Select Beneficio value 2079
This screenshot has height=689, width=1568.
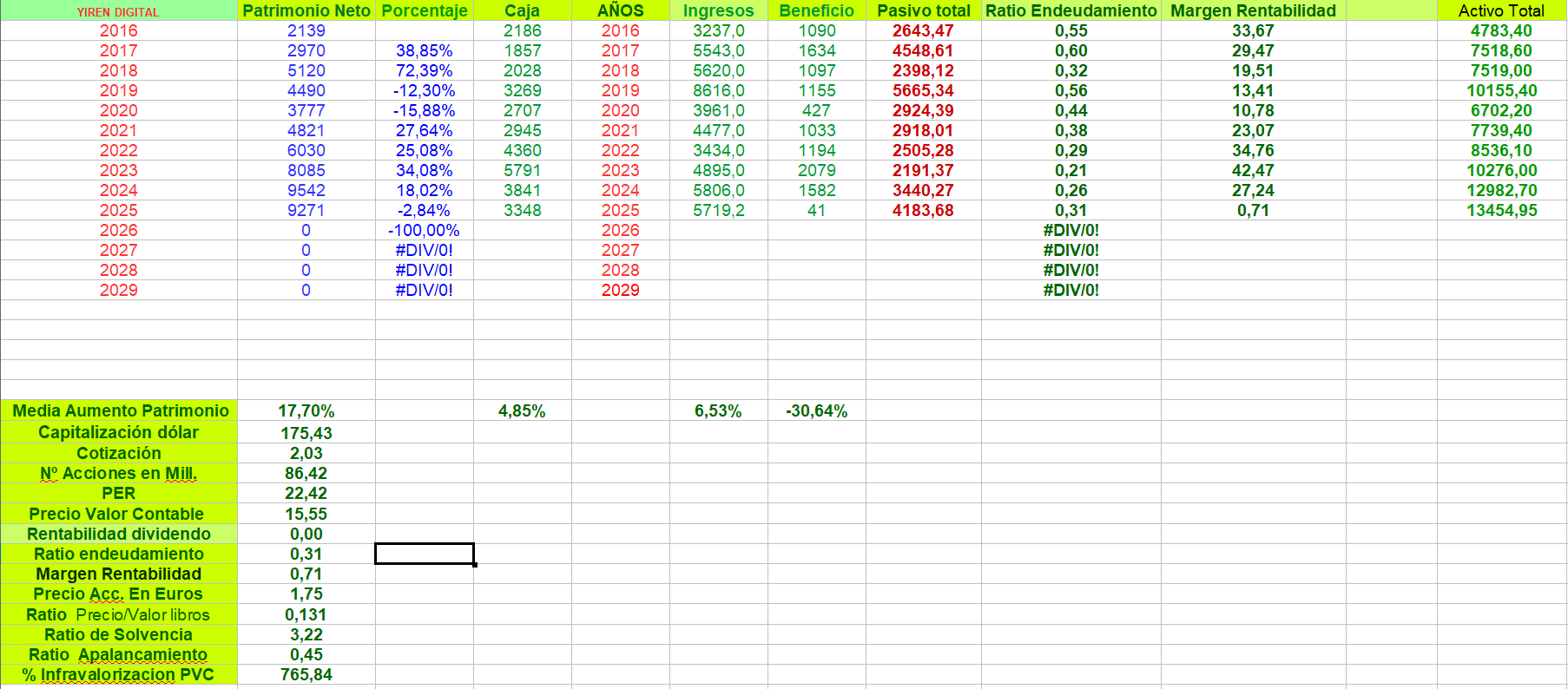[x=817, y=171]
